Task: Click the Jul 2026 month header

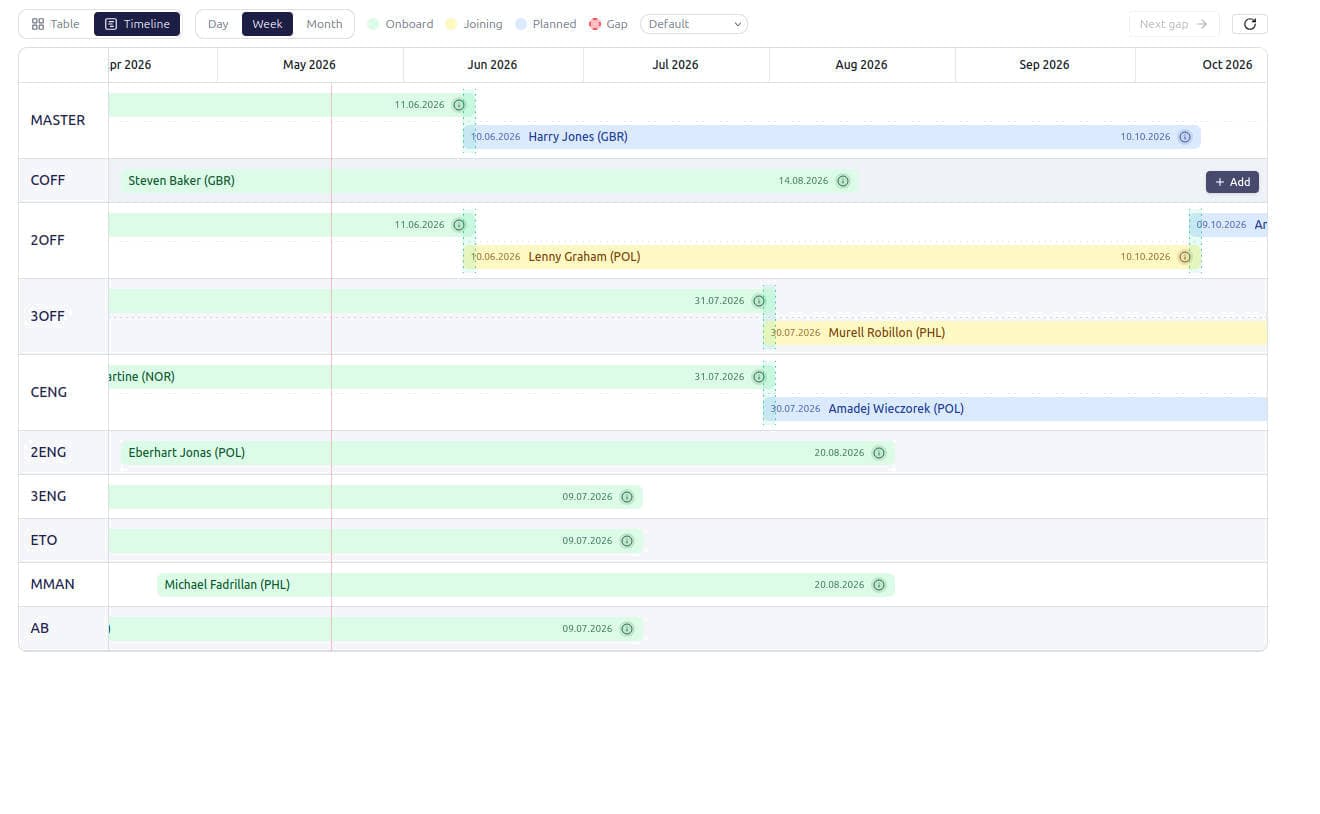Action: point(676,65)
